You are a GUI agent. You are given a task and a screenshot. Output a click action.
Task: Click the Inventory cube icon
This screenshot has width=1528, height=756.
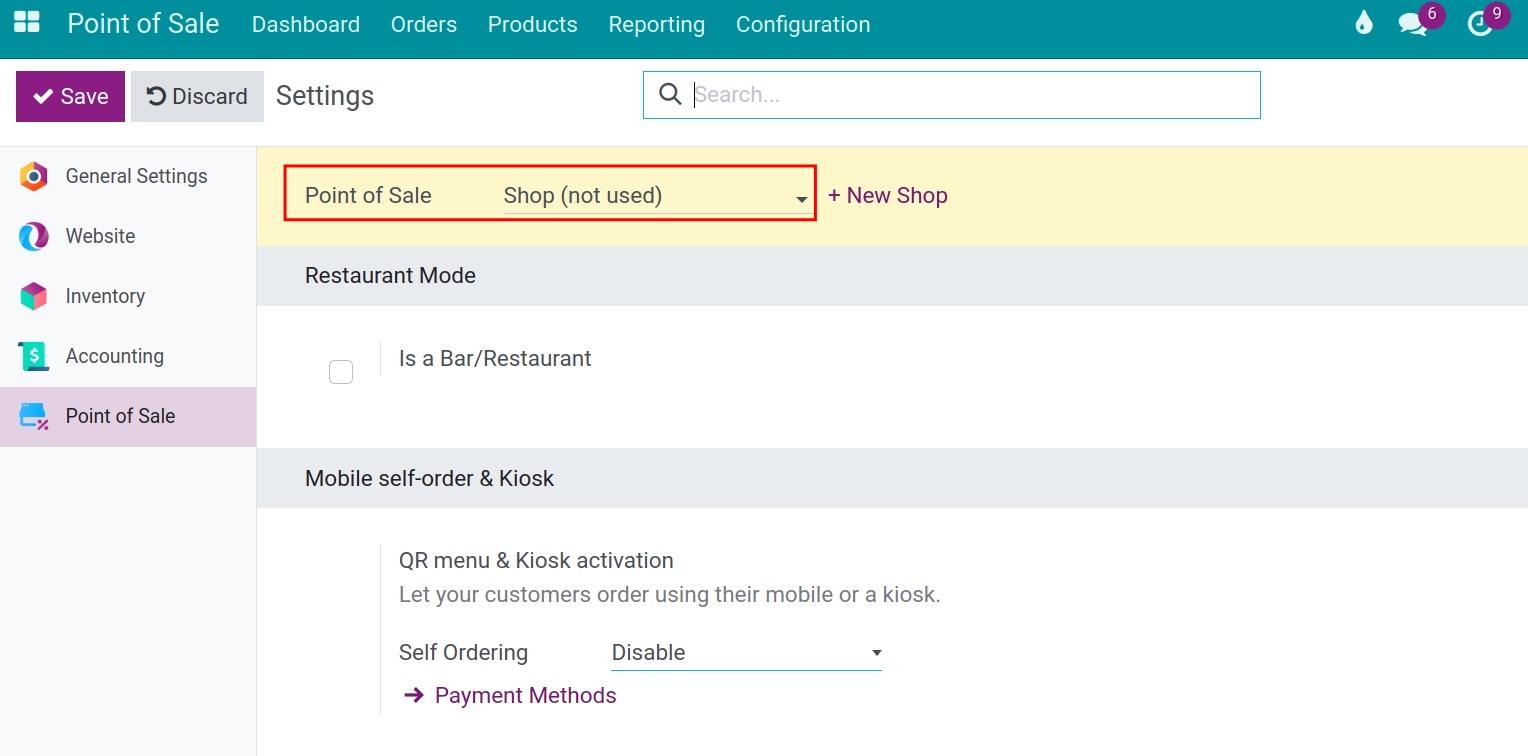(x=33, y=297)
